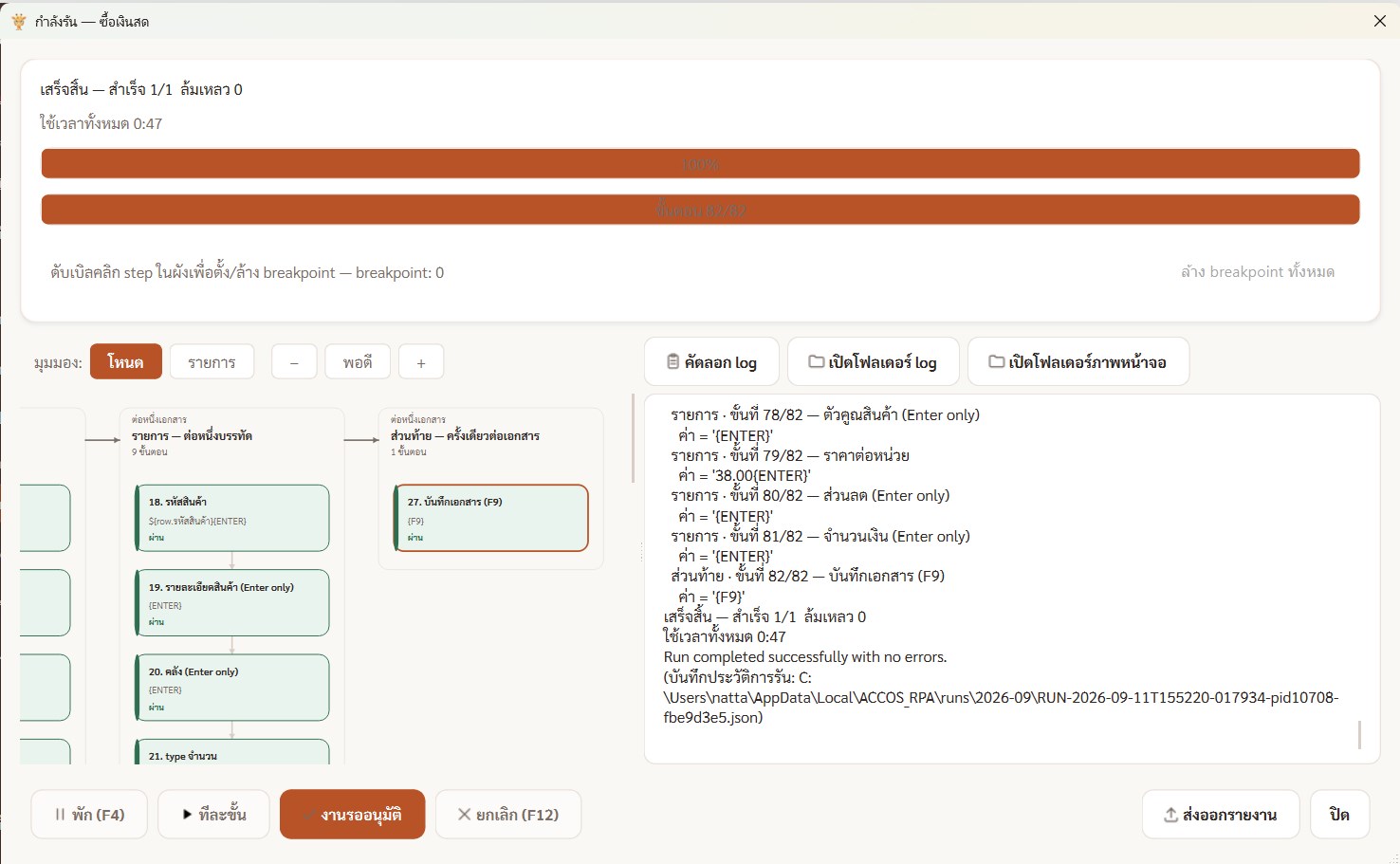Click the ขั้นตอน 82/82 step progress bar
Viewport: 1400px width, 864px height.
[x=700, y=210]
